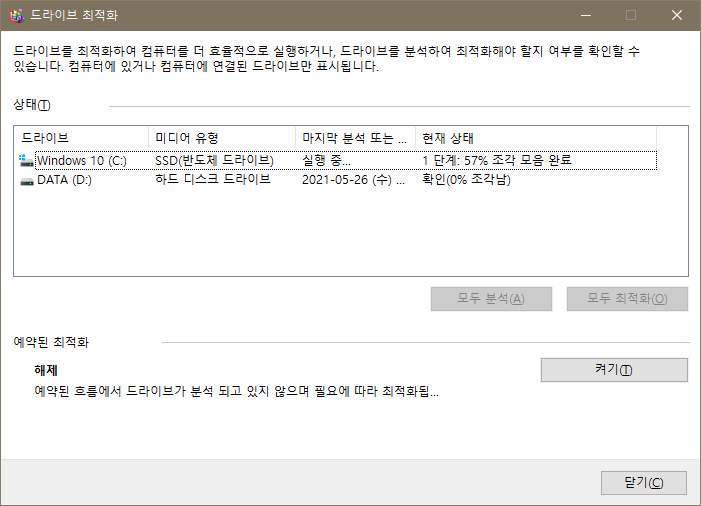Select the DATA (D:) drive row
The width and height of the screenshot is (701, 506).
338,180
